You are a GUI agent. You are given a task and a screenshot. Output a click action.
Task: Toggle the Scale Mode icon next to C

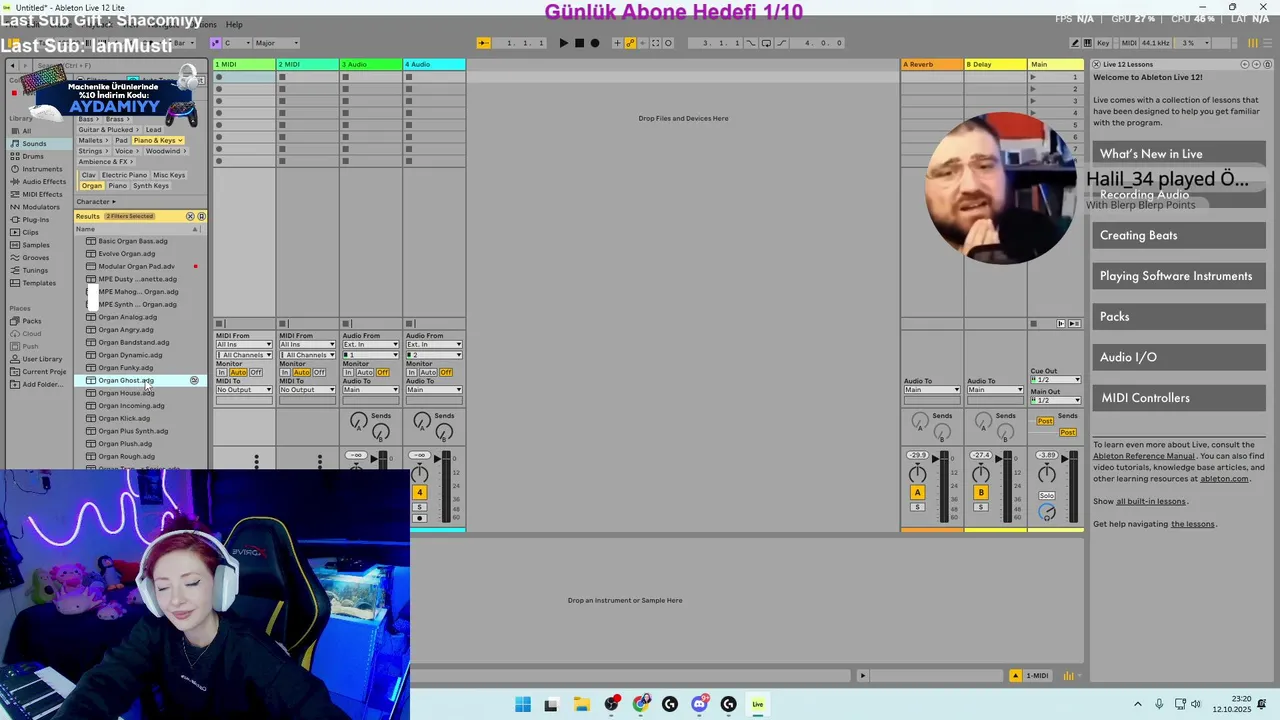[x=215, y=43]
